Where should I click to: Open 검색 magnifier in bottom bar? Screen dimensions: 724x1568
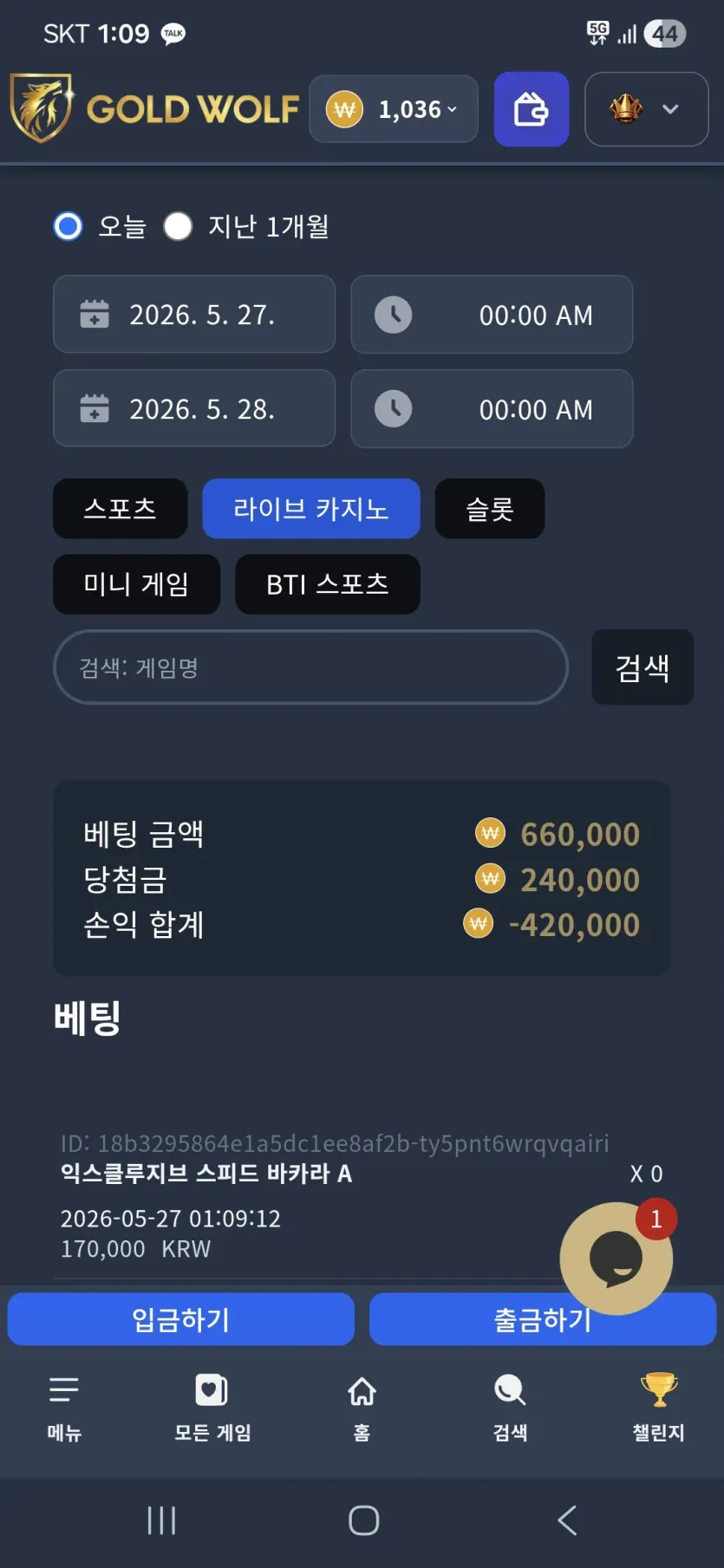510,1390
